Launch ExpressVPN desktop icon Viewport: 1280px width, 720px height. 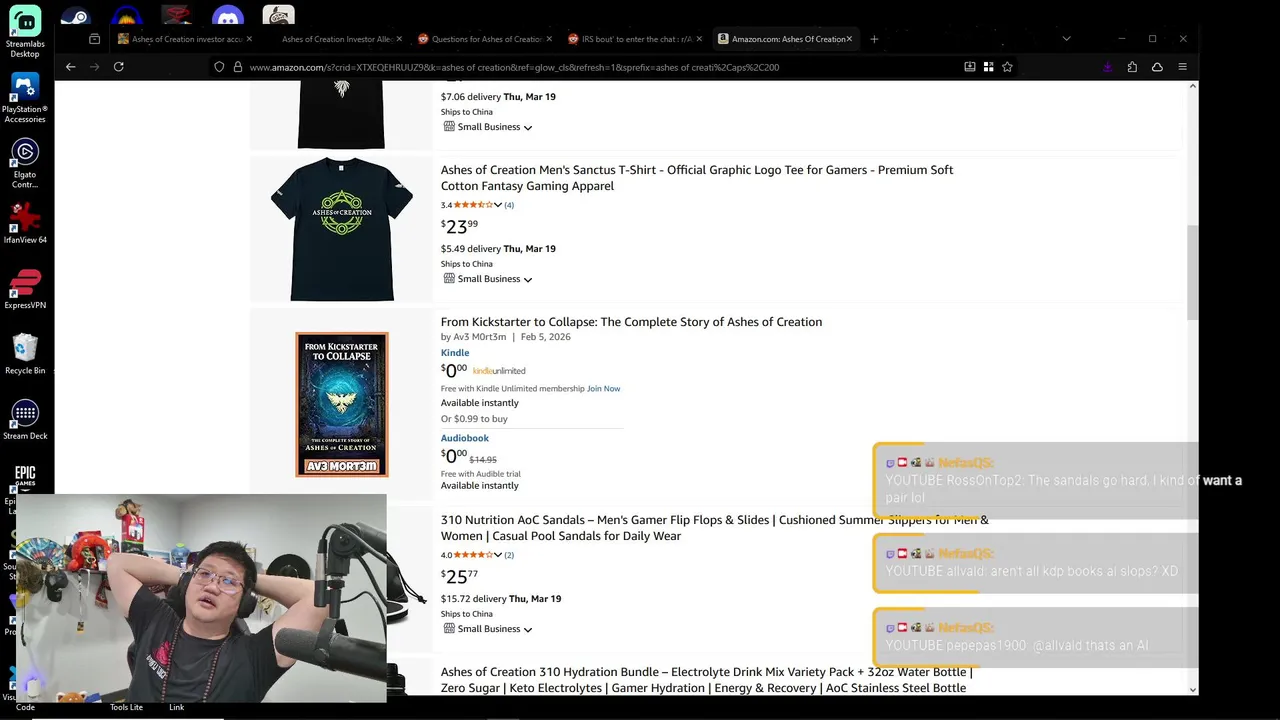click(x=25, y=290)
